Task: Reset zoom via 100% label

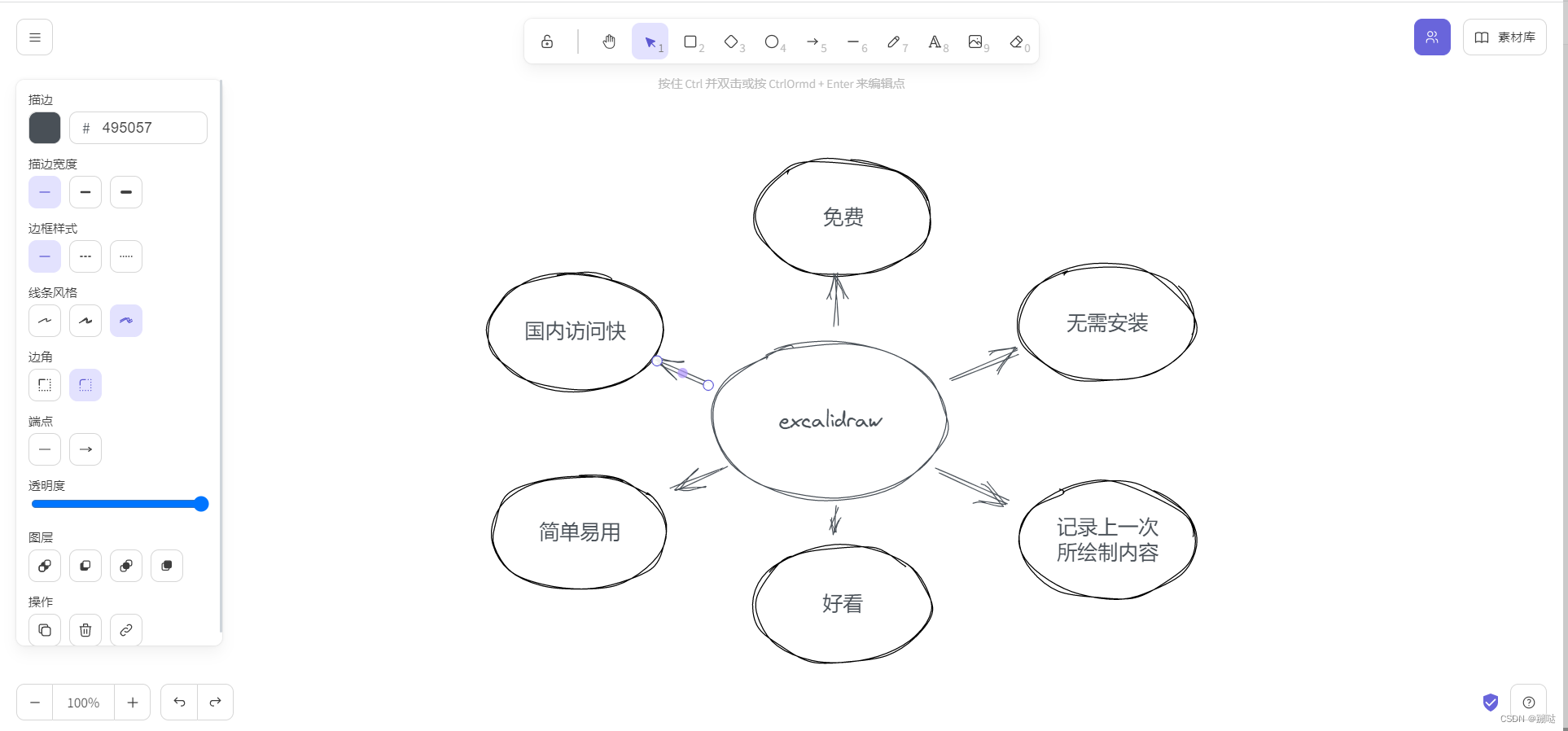Action: pos(83,703)
